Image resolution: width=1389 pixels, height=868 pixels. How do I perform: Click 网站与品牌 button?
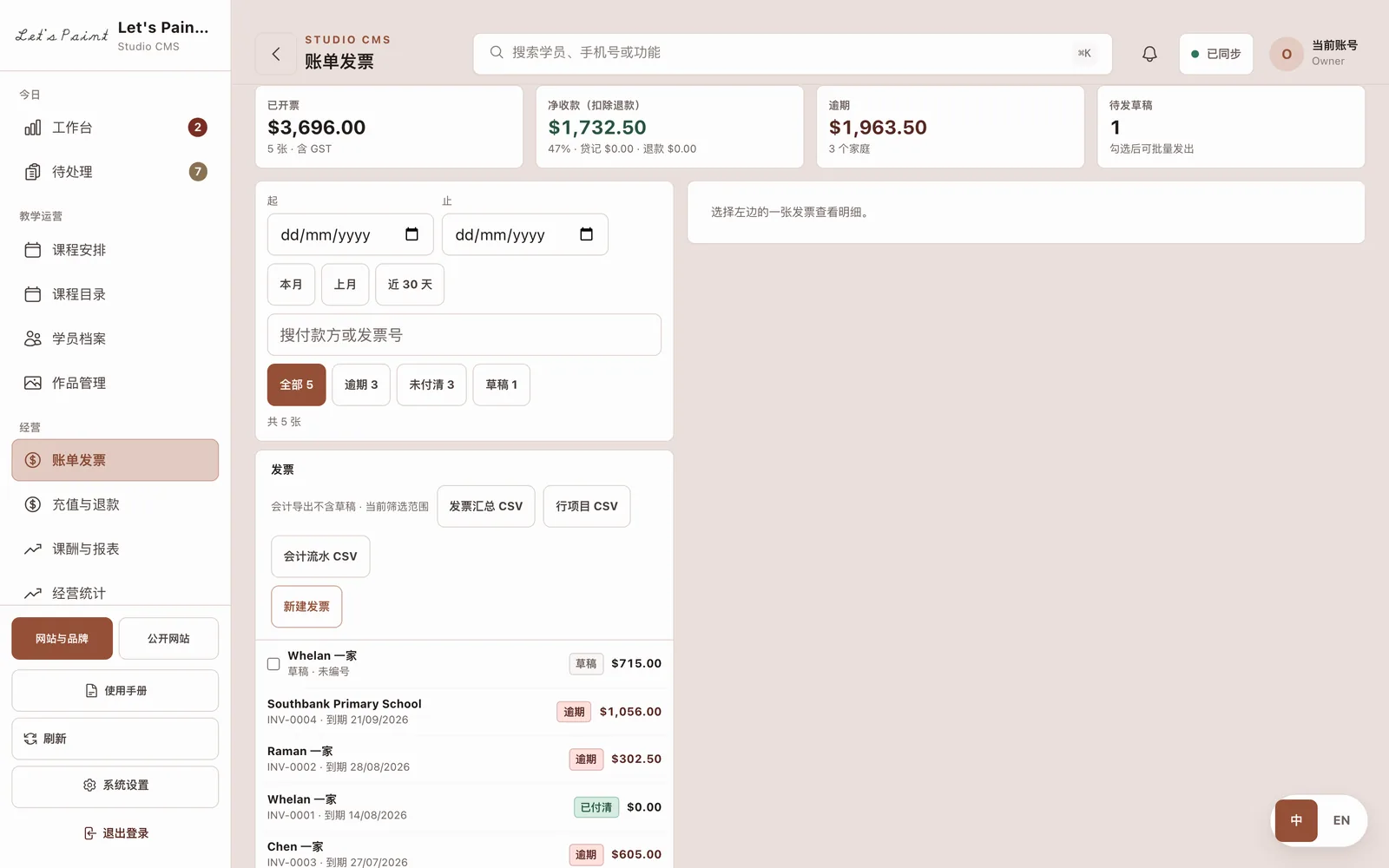[62, 639]
